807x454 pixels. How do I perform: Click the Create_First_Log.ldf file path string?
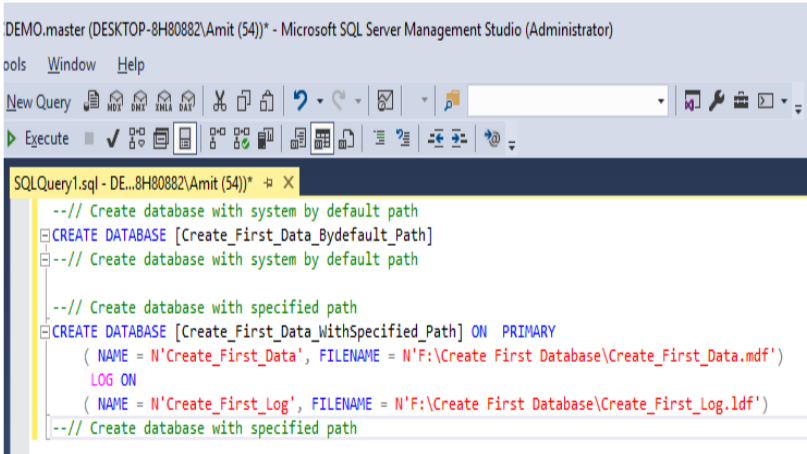click(x=577, y=405)
